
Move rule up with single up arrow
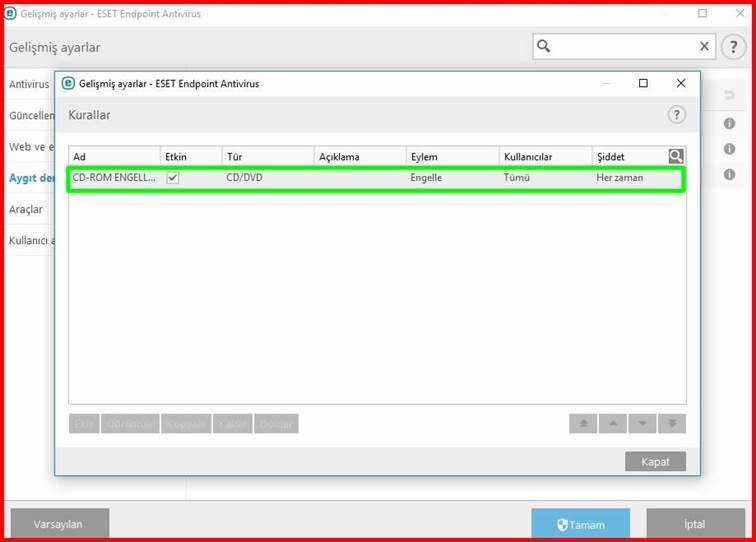pos(613,423)
